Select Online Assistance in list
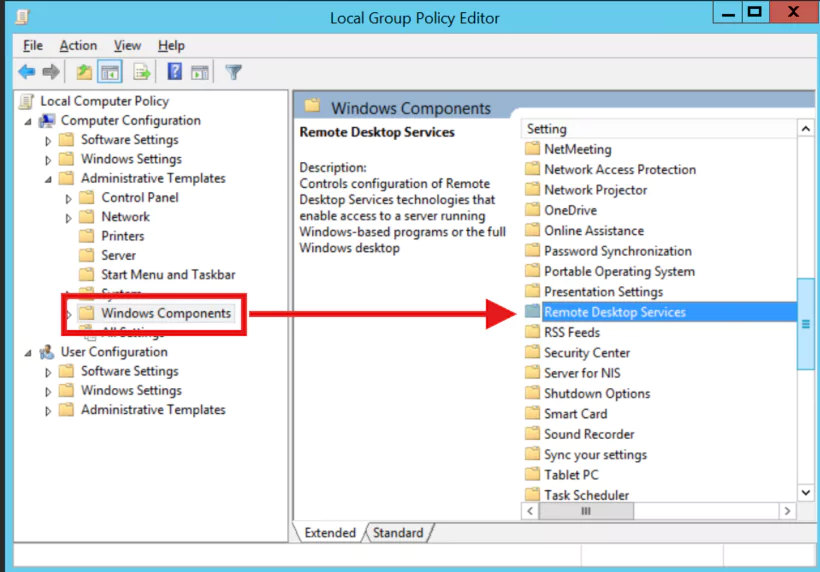The height and width of the screenshot is (572, 820). [x=594, y=231]
